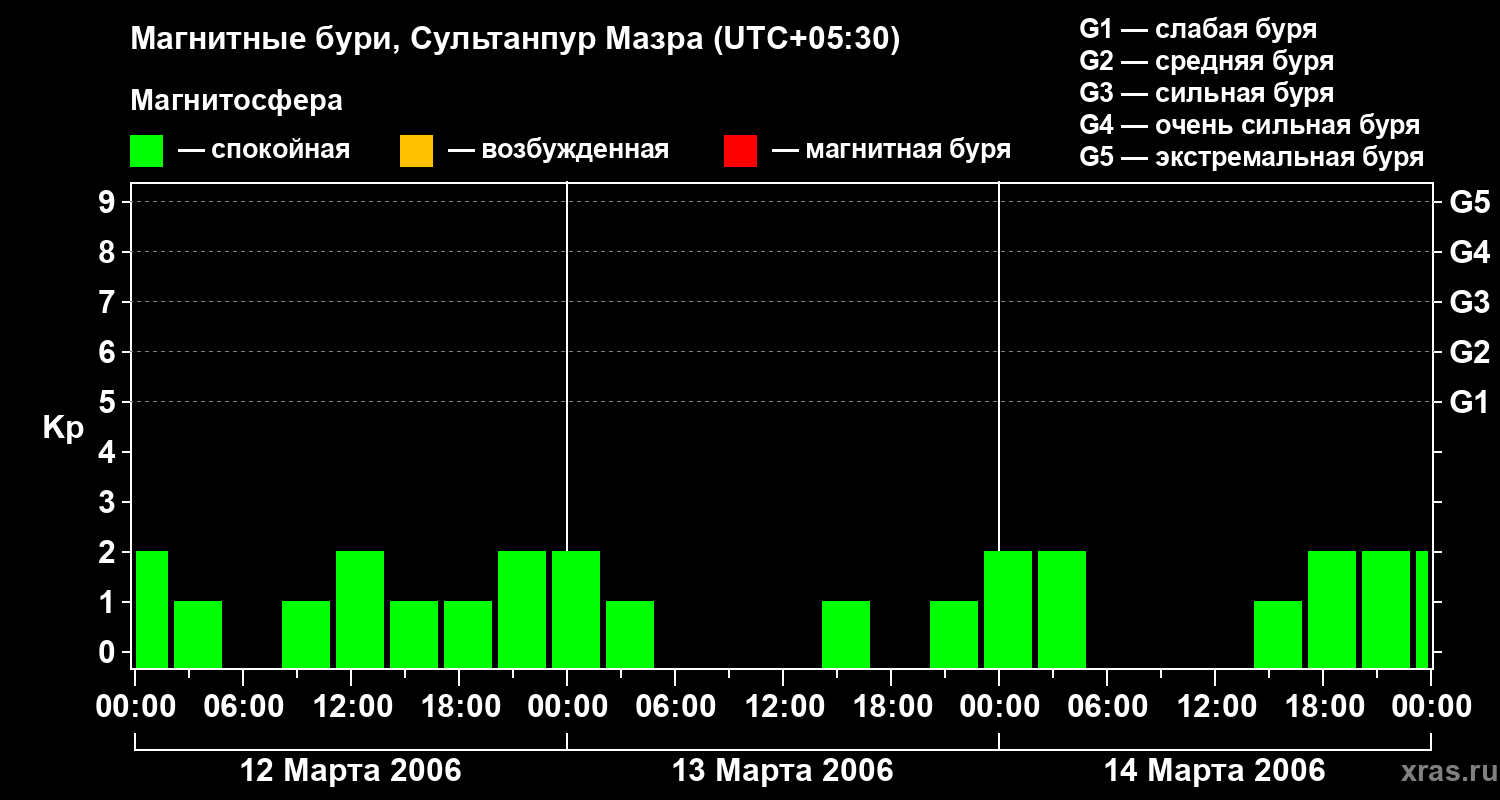Screen dimensions: 1500x800
Task: Click the Kp 1 bar over 18:00, 12 March
Action: [x=468, y=634]
